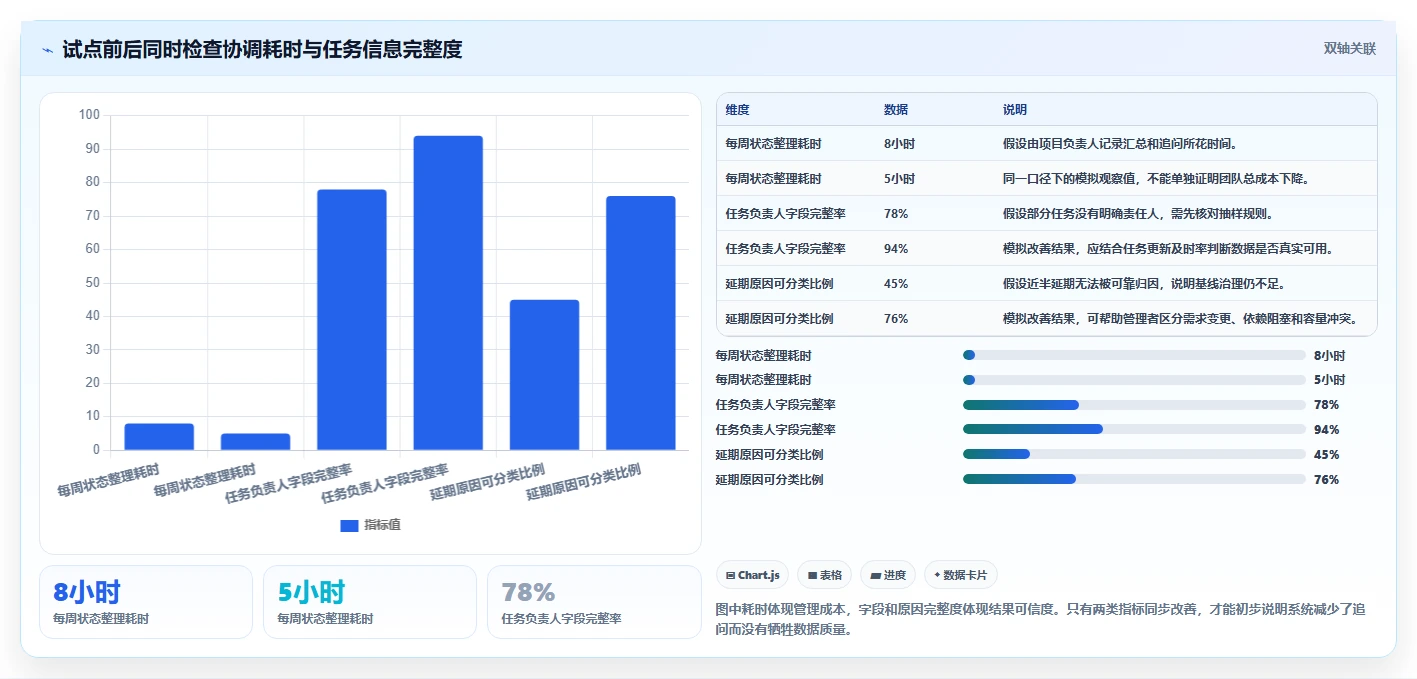Screen dimensions: 1417x679
Task: Click the chart bar reaching 78
Action: click(x=352, y=320)
